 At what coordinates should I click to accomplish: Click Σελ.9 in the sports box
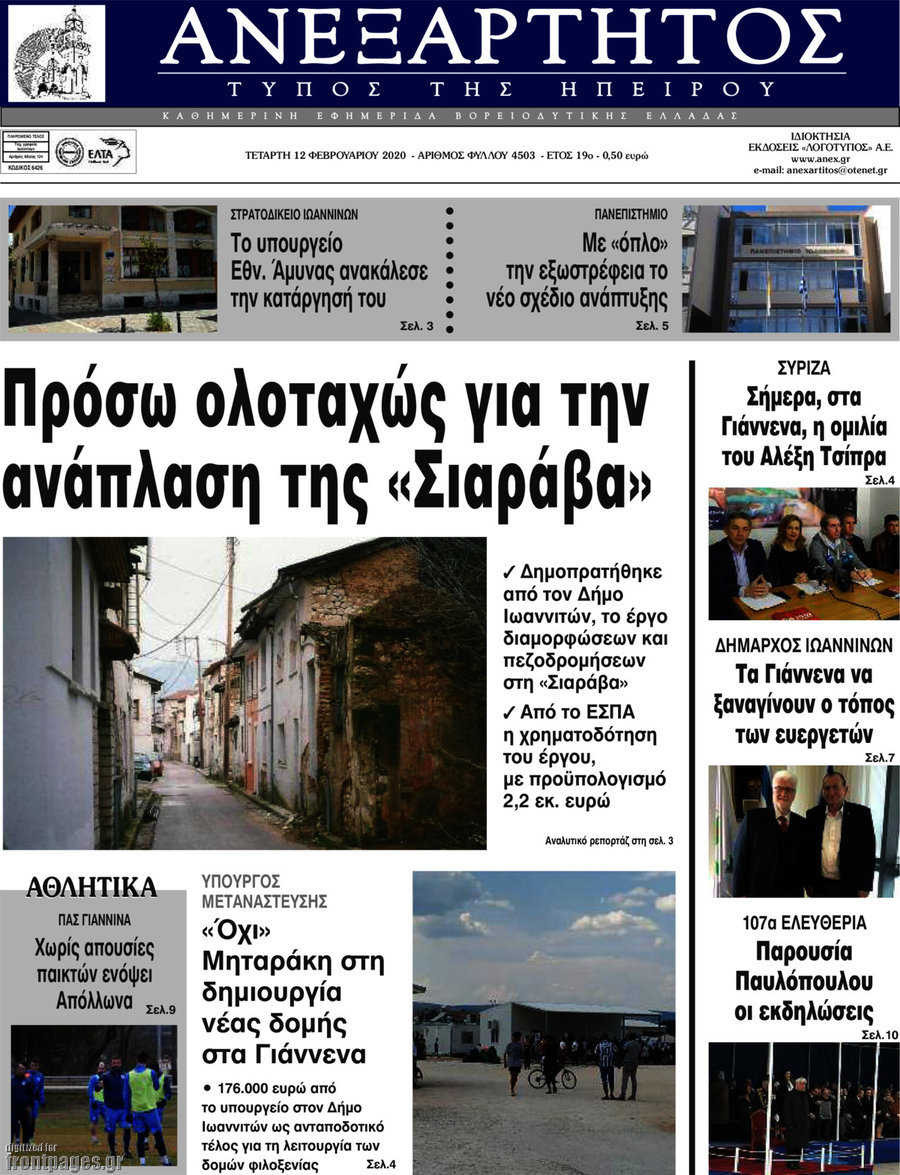coord(160,1009)
